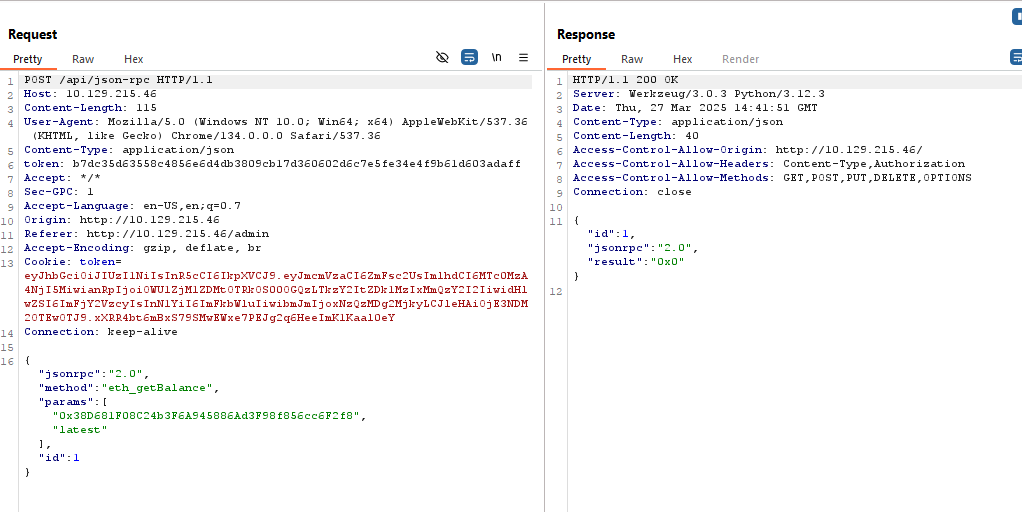Click the crossed-out eye icon in Request
Screen dimensions: 1022x512
[x=442, y=58]
